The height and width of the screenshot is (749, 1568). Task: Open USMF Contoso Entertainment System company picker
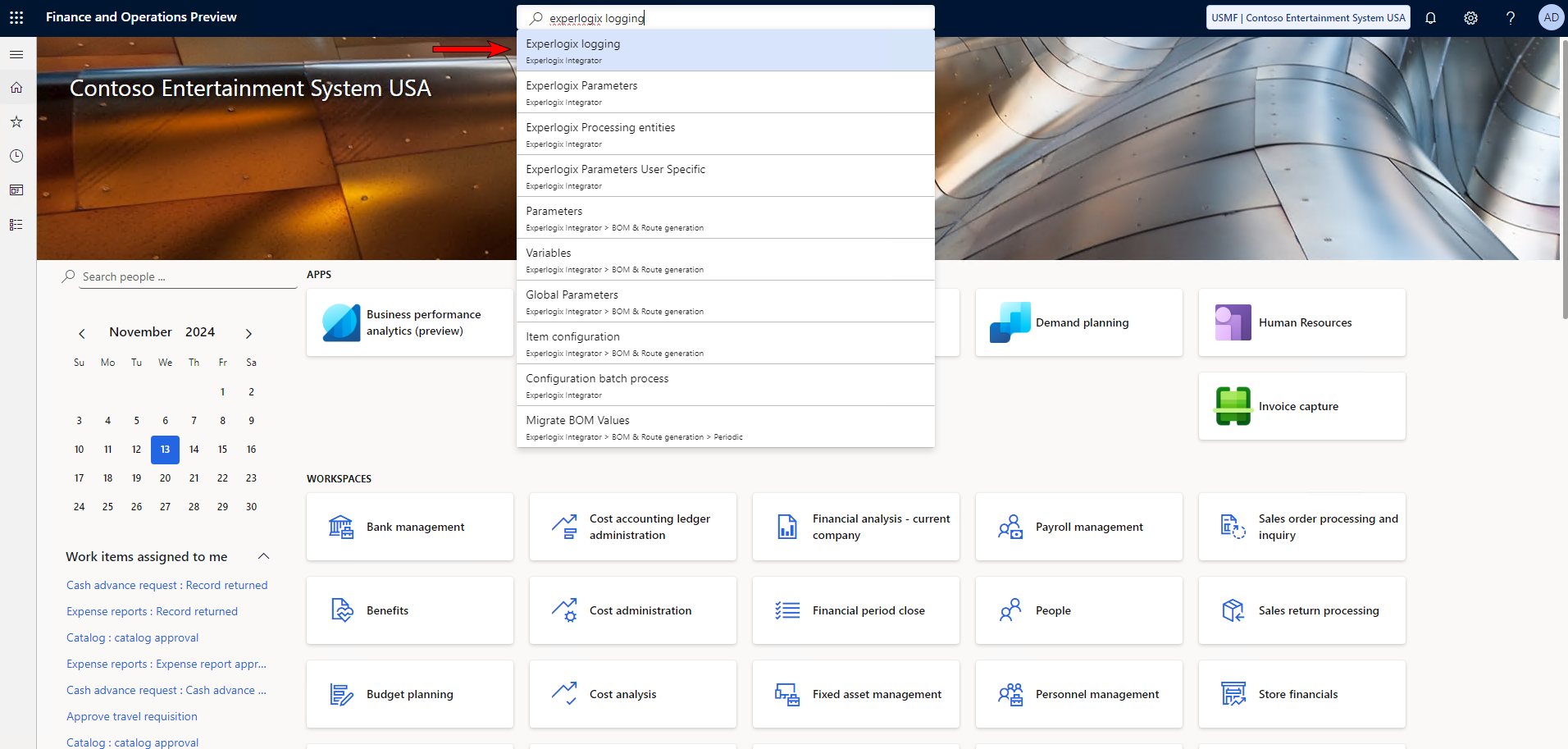coord(1308,17)
